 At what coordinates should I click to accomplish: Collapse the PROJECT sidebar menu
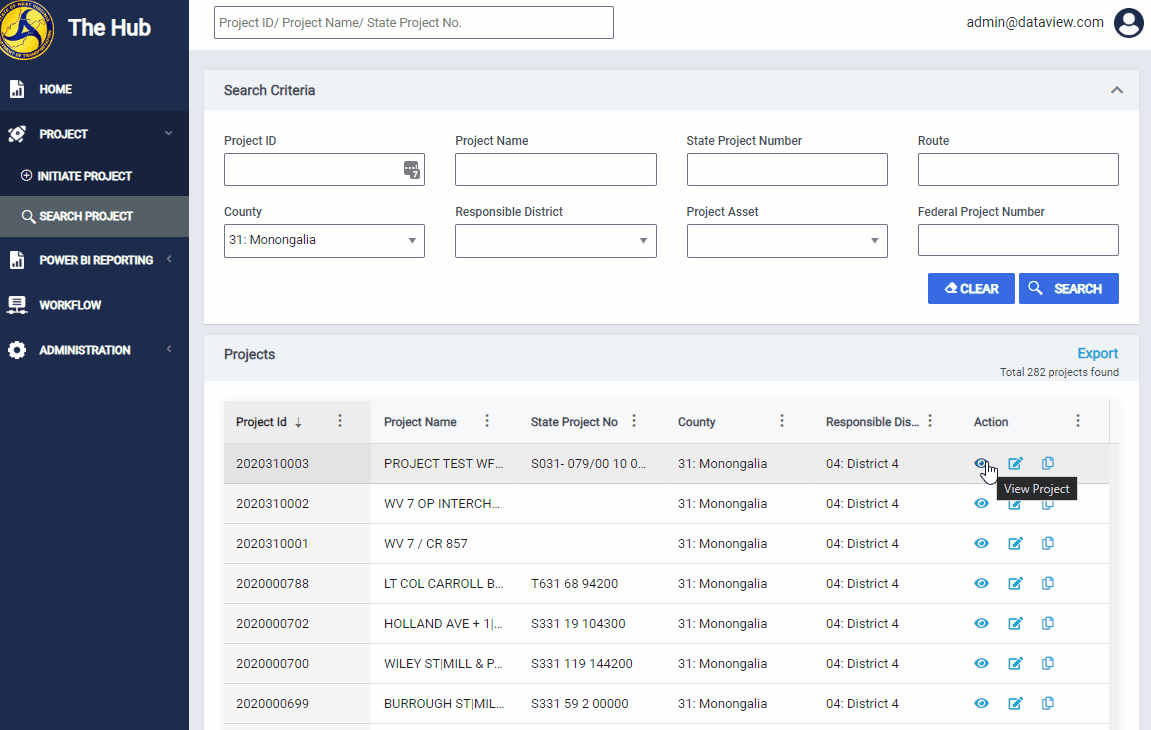(x=168, y=134)
